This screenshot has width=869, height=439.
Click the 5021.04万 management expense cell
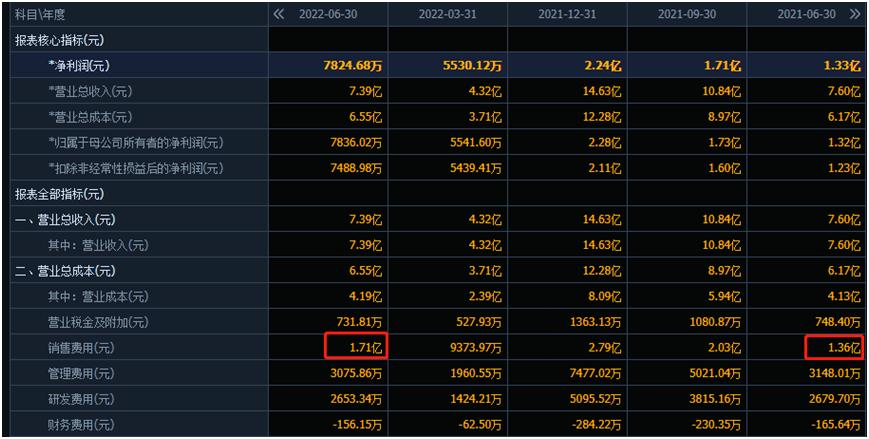[x=714, y=374]
